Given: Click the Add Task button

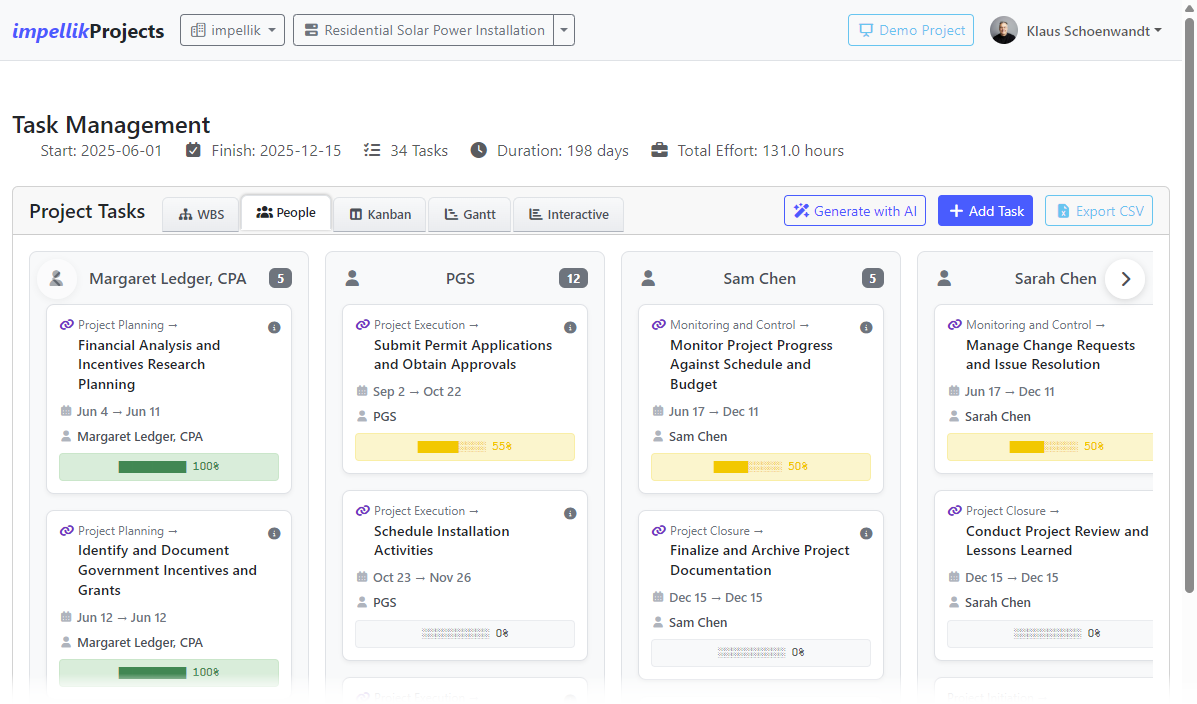Looking at the screenshot, I should tap(986, 211).
